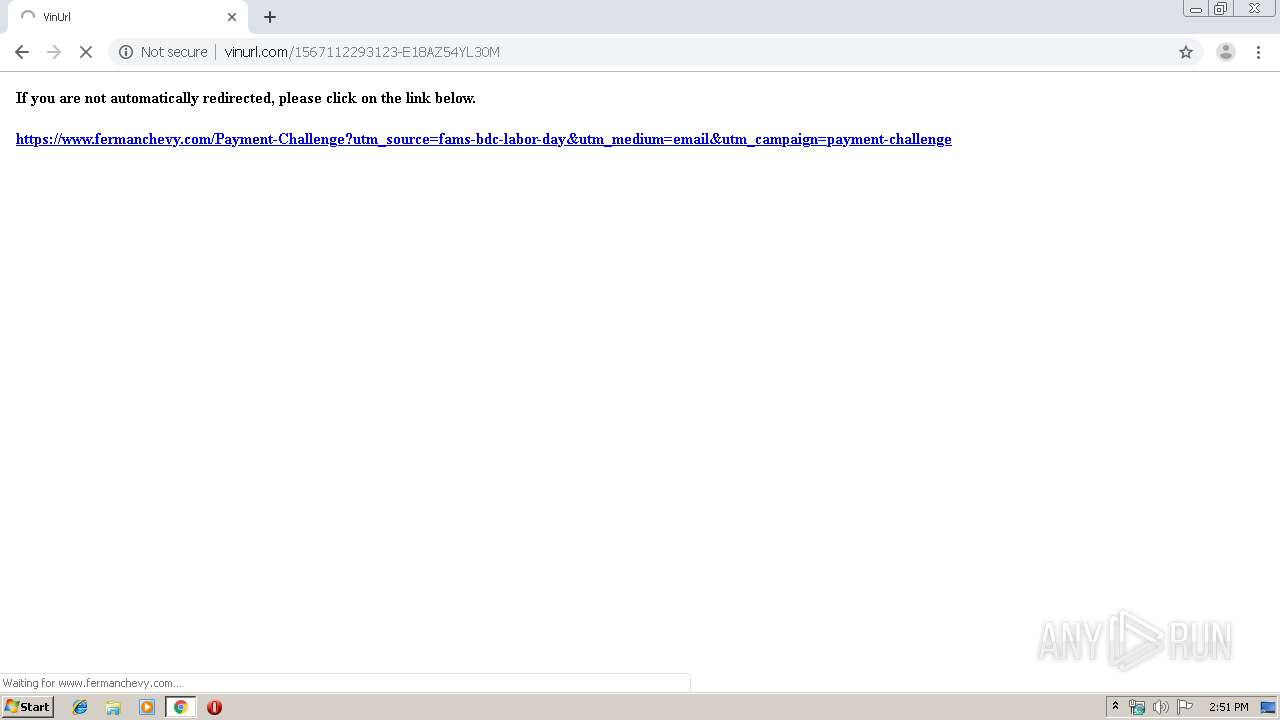Open the media player taskbar icon
Viewport: 1280px width, 720px height.
(147, 707)
